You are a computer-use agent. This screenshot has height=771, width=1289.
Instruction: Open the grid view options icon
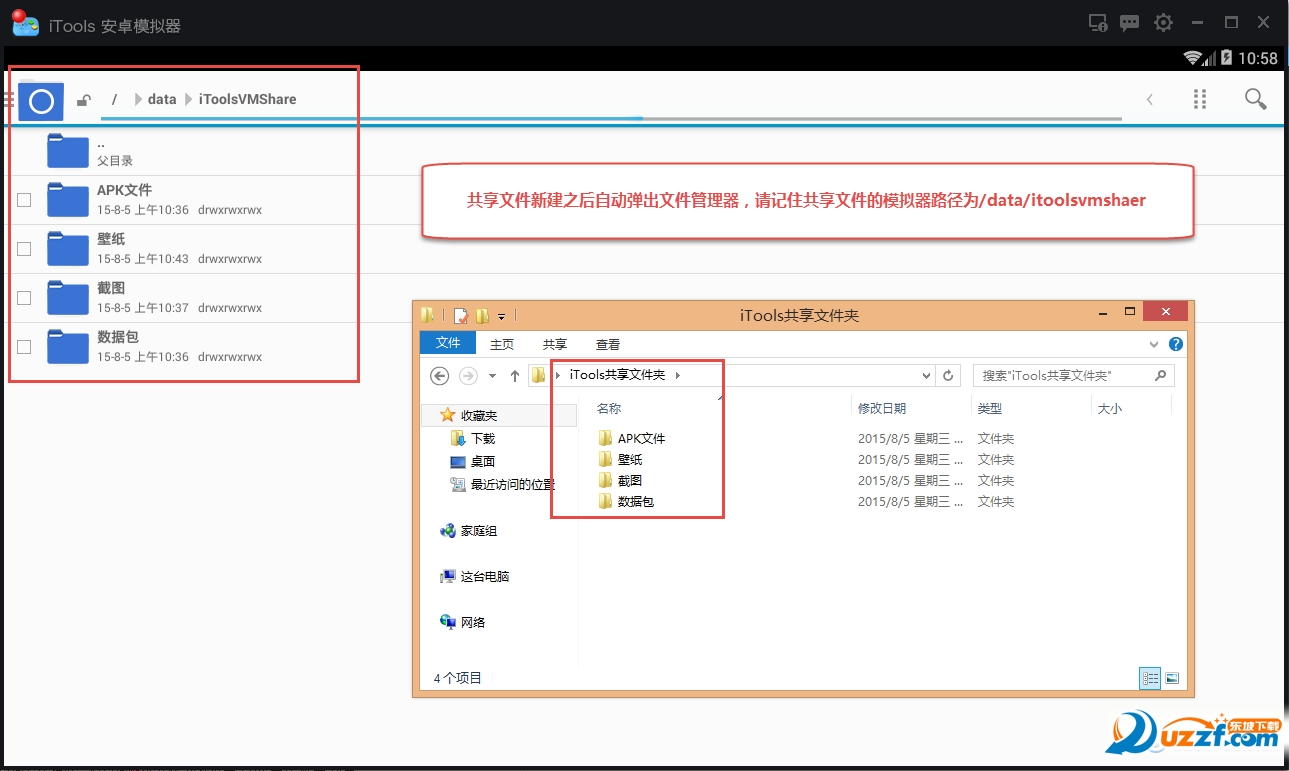coord(1200,99)
